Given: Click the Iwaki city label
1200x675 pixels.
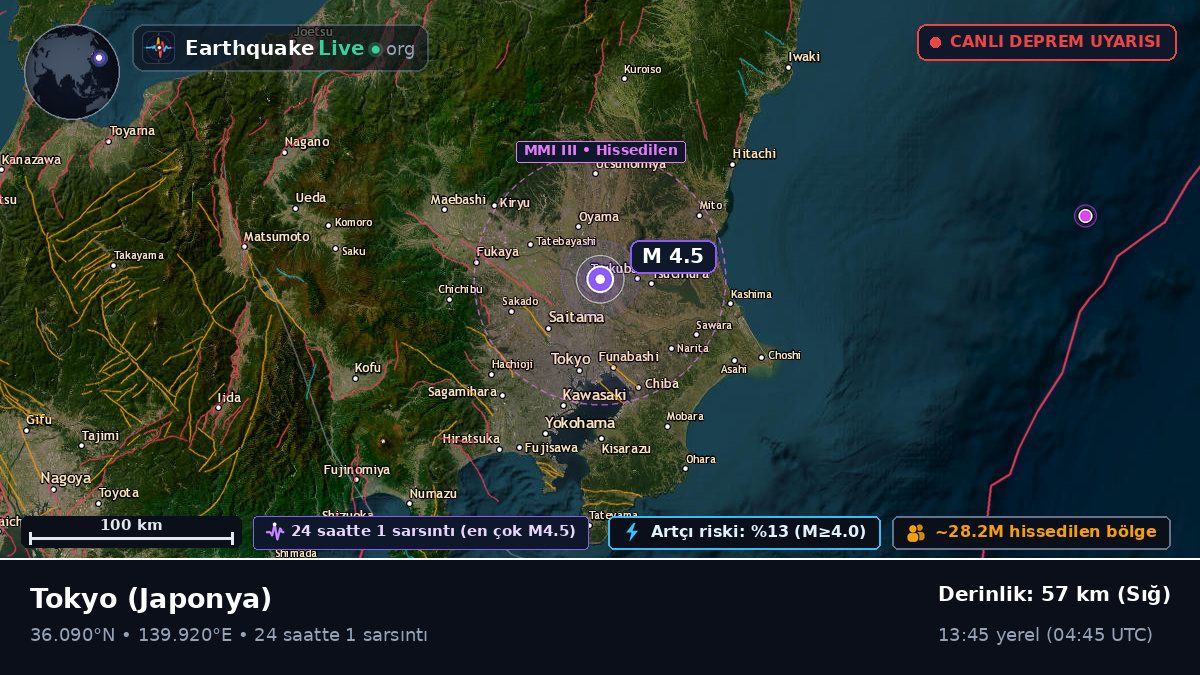Looking at the screenshot, I should pos(804,57).
